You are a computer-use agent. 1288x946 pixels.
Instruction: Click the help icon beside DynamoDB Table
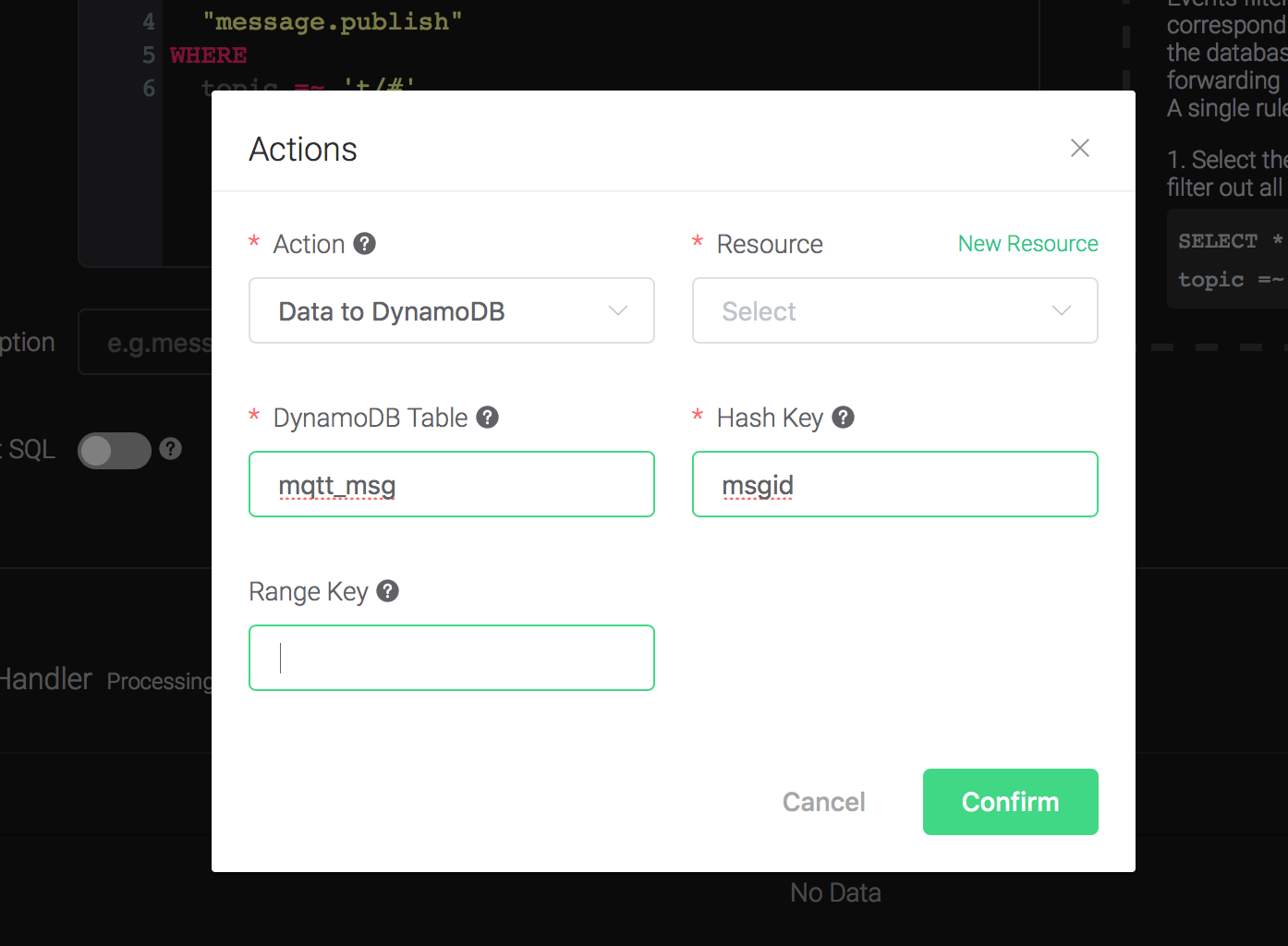pyautogui.click(x=488, y=418)
